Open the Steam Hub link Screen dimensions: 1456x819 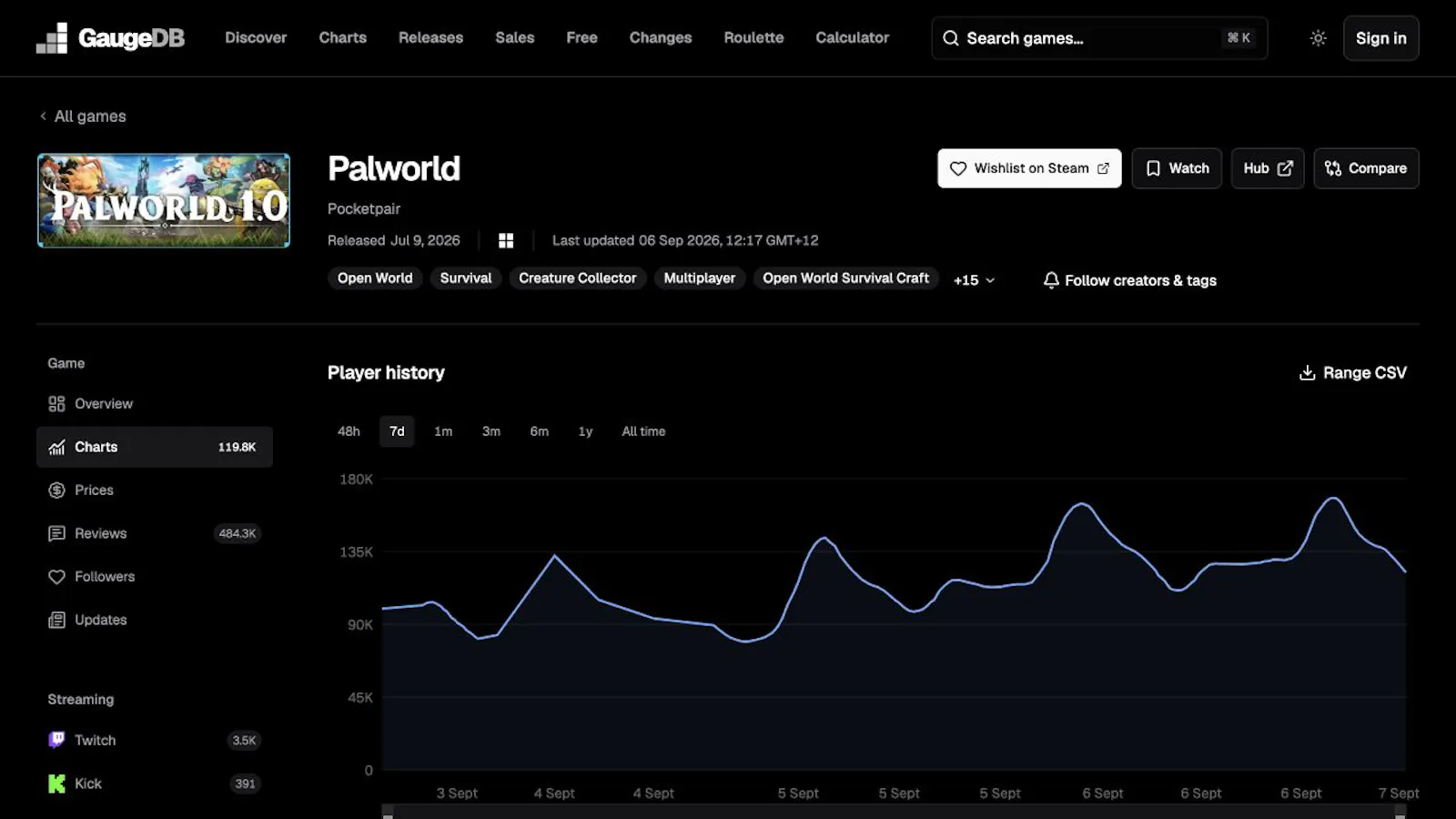point(1268,168)
